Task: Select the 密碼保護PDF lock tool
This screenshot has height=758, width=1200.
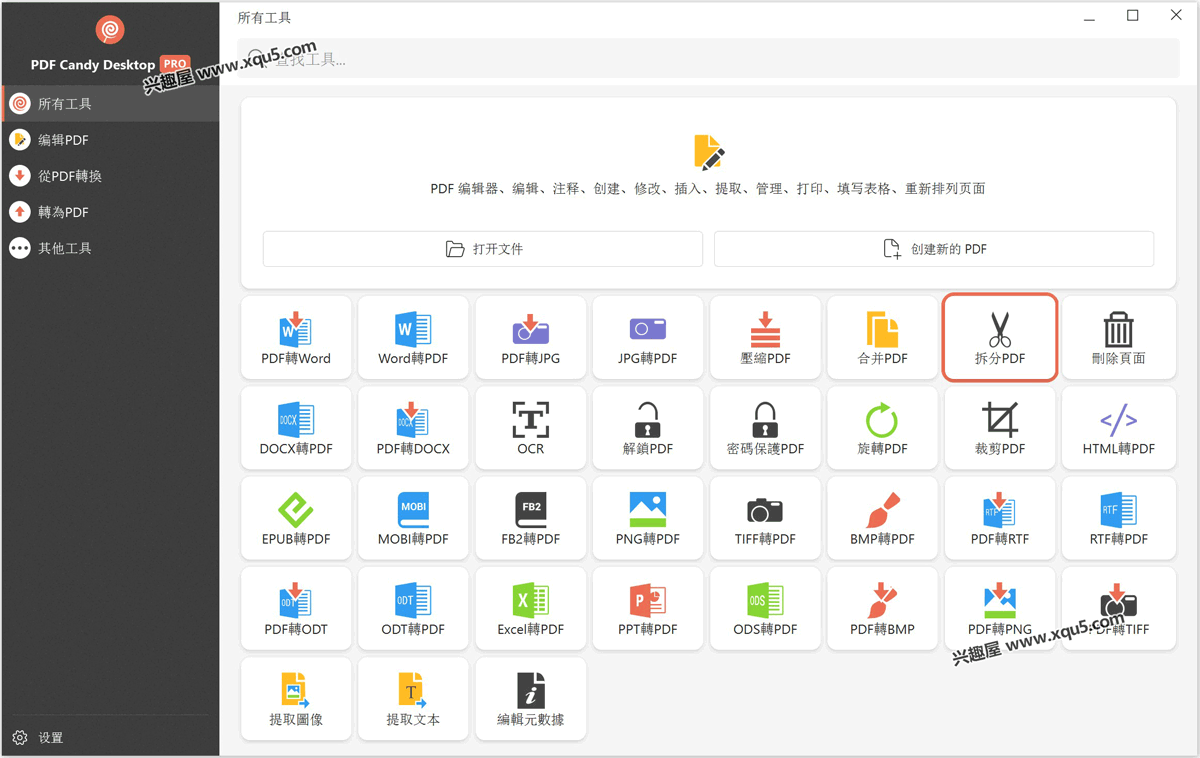Action: tap(765, 428)
